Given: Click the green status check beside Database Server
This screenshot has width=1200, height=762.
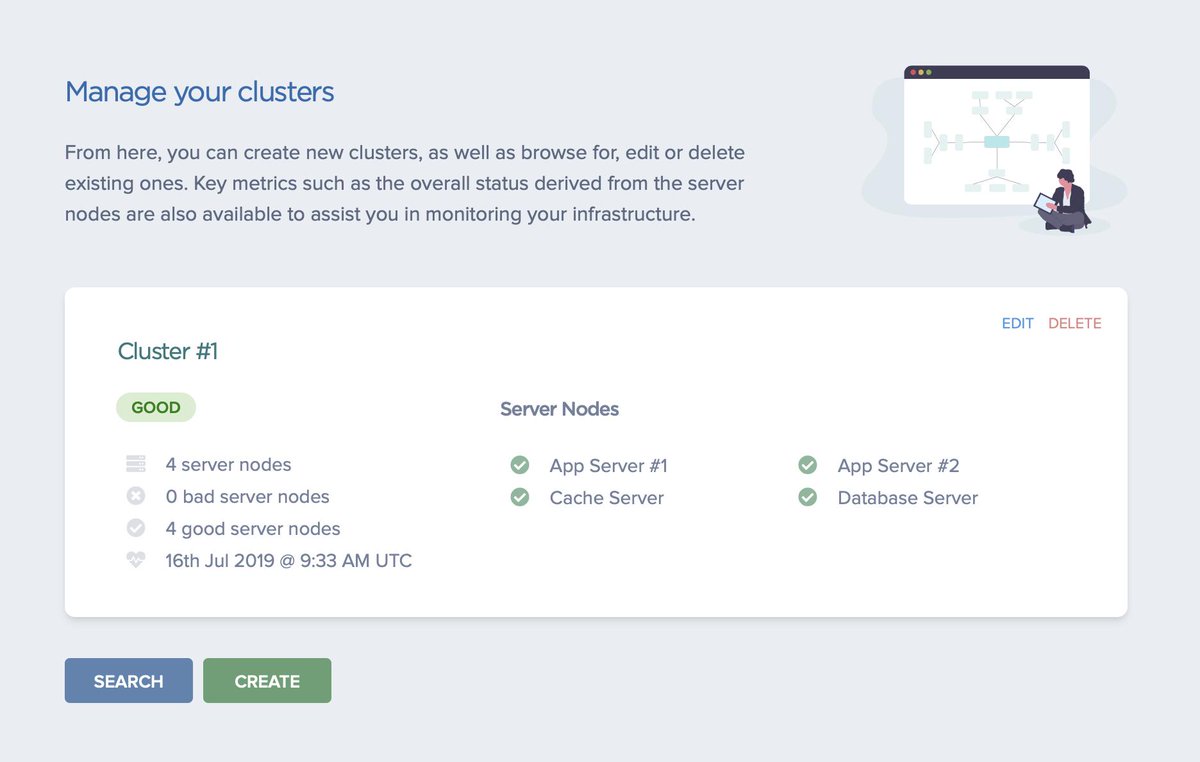Looking at the screenshot, I should (807, 497).
